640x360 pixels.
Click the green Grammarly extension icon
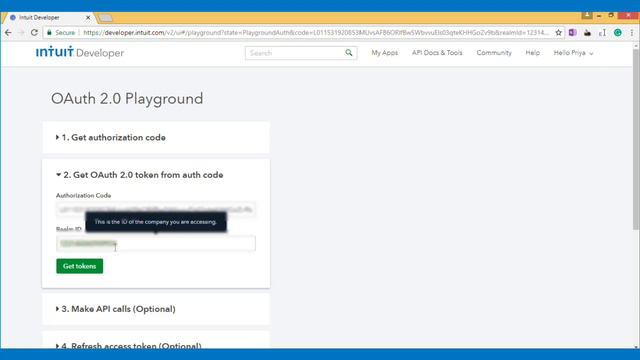tap(618, 33)
